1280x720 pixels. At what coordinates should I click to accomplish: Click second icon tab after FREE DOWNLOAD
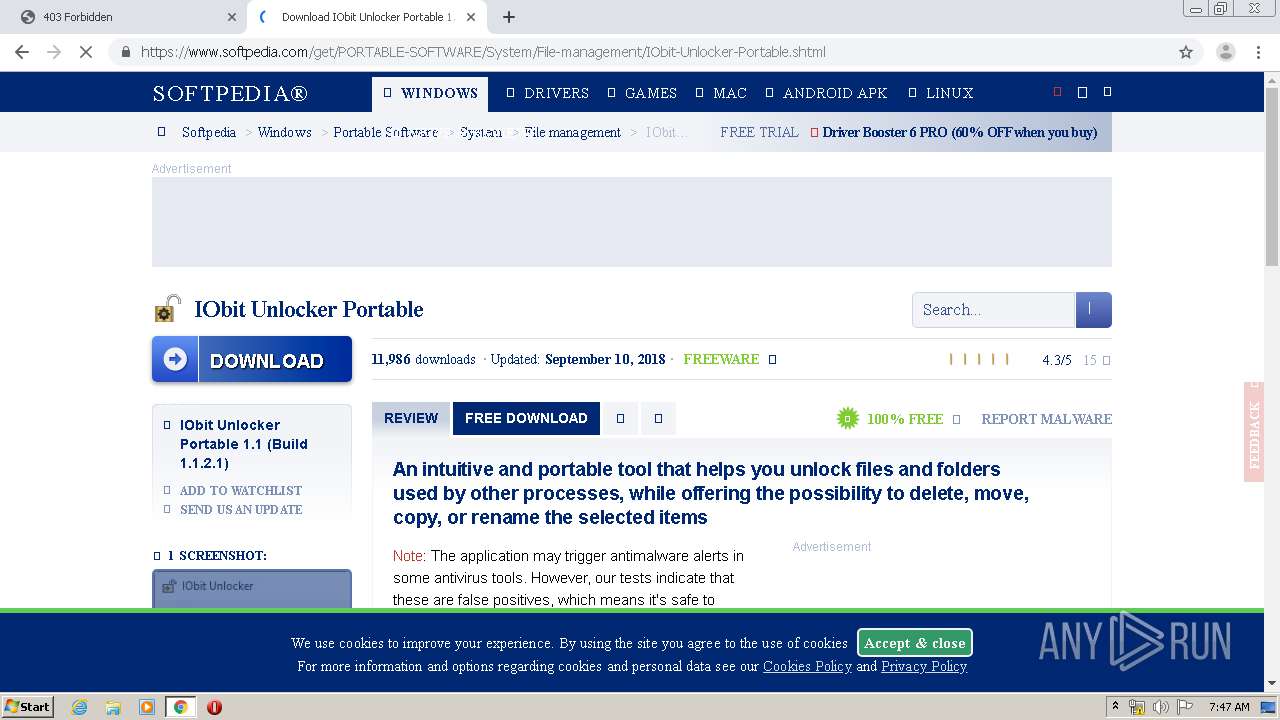[x=658, y=418]
